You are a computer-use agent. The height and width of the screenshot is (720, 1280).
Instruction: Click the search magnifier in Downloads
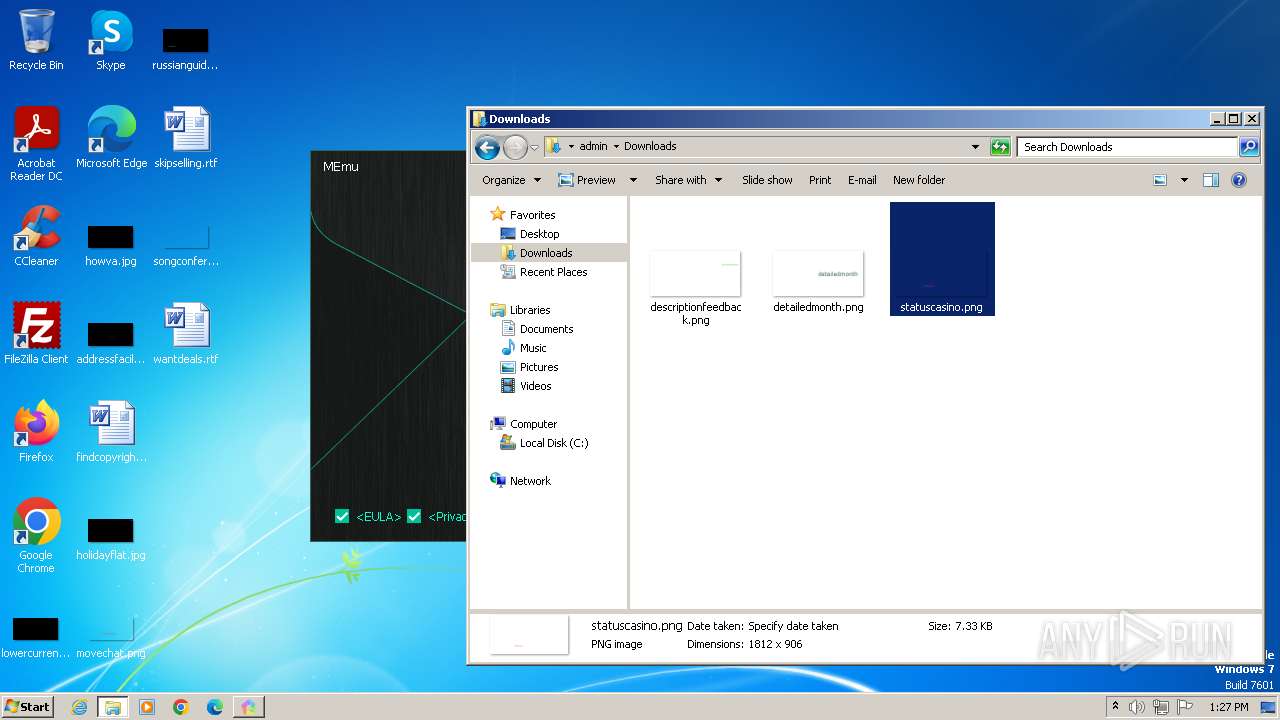1249,147
